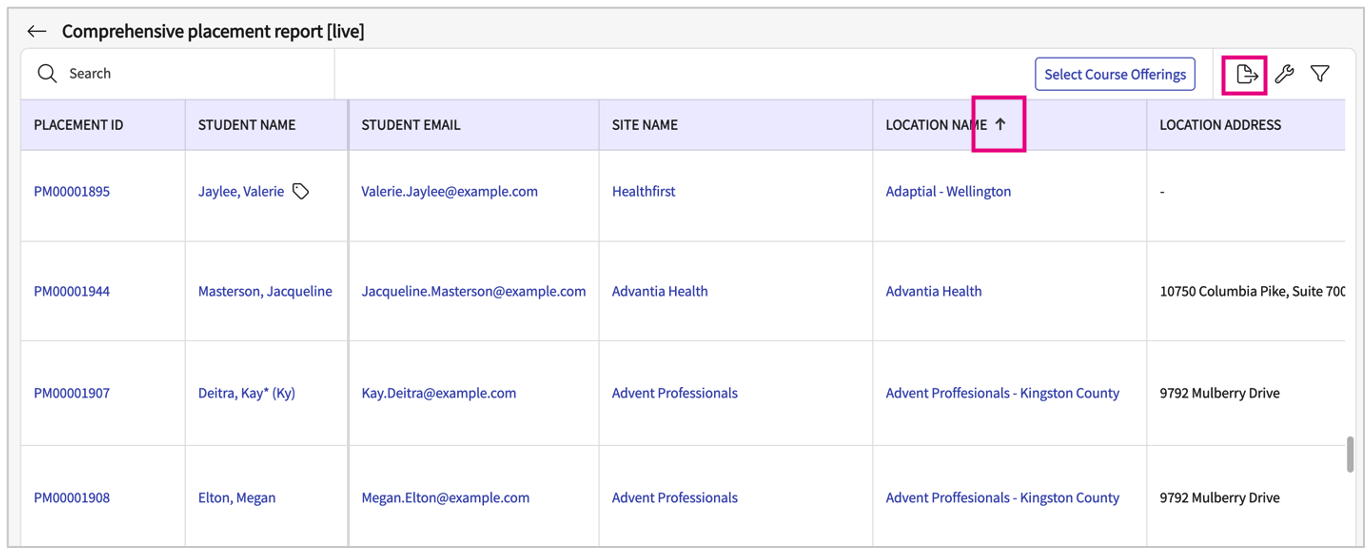Image resolution: width=1372 pixels, height=558 pixels.
Task: Open student Elton, Megan
Action: [x=237, y=497]
